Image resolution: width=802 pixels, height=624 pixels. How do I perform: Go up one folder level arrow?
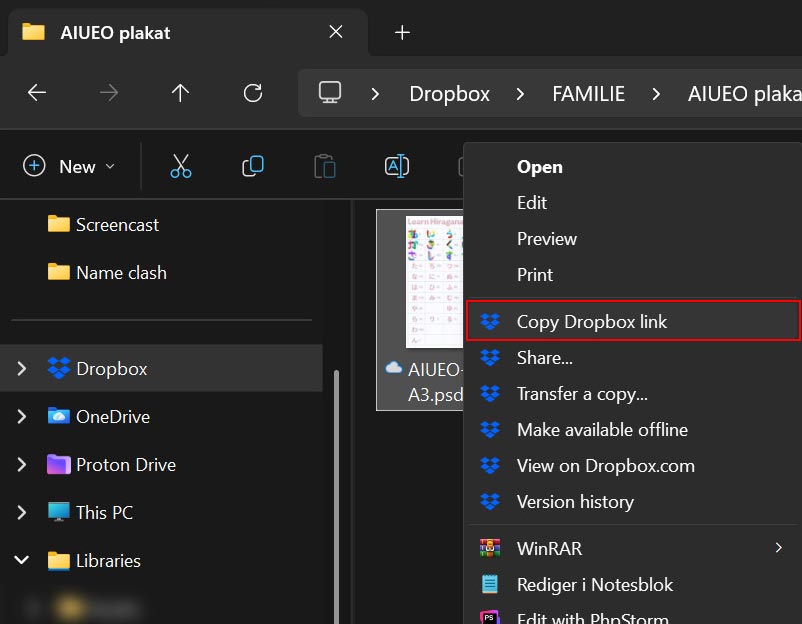pos(180,93)
